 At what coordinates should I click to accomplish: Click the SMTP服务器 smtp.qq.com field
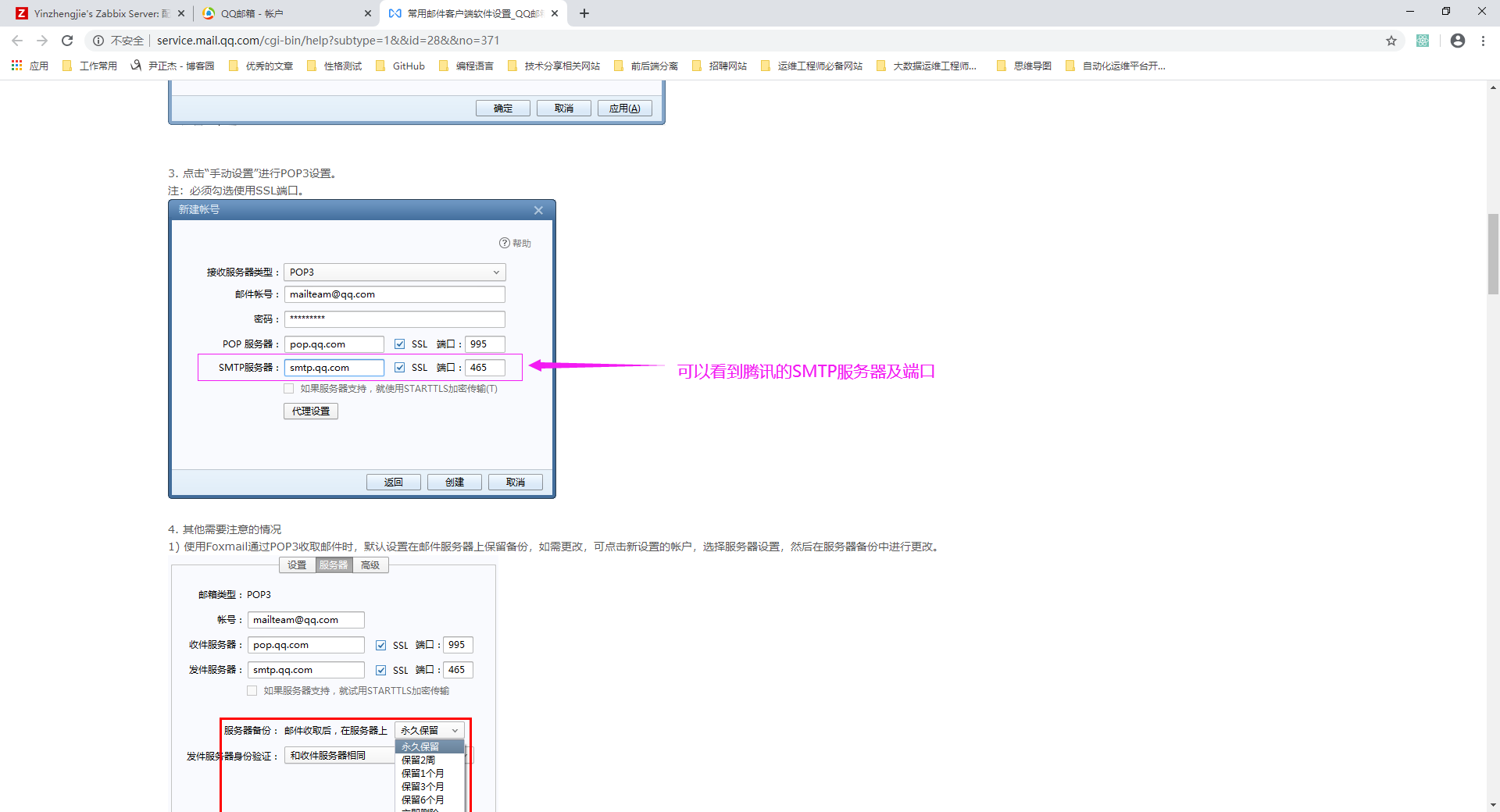coord(334,368)
